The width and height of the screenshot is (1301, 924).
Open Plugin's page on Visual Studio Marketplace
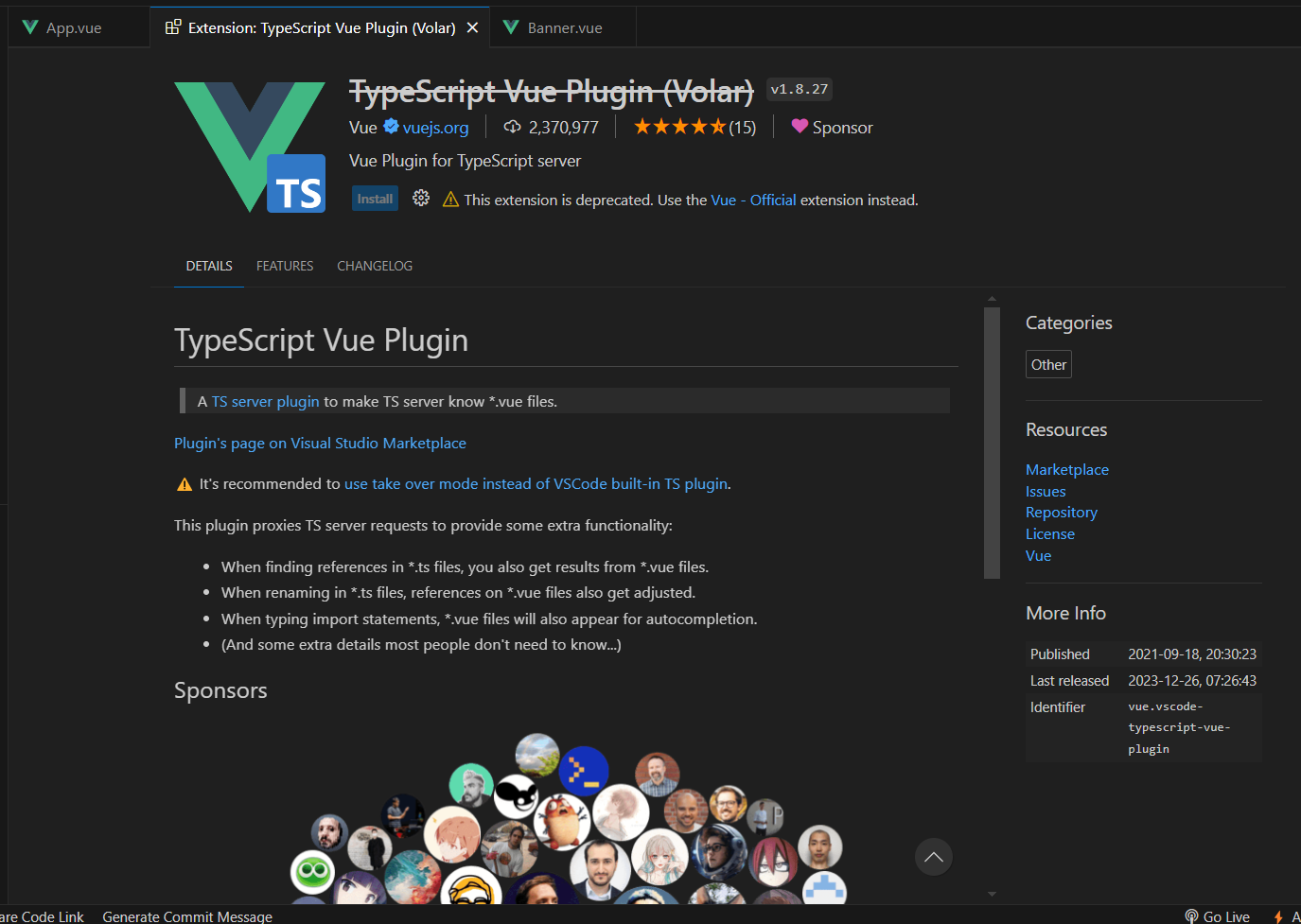click(x=320, y=443)
